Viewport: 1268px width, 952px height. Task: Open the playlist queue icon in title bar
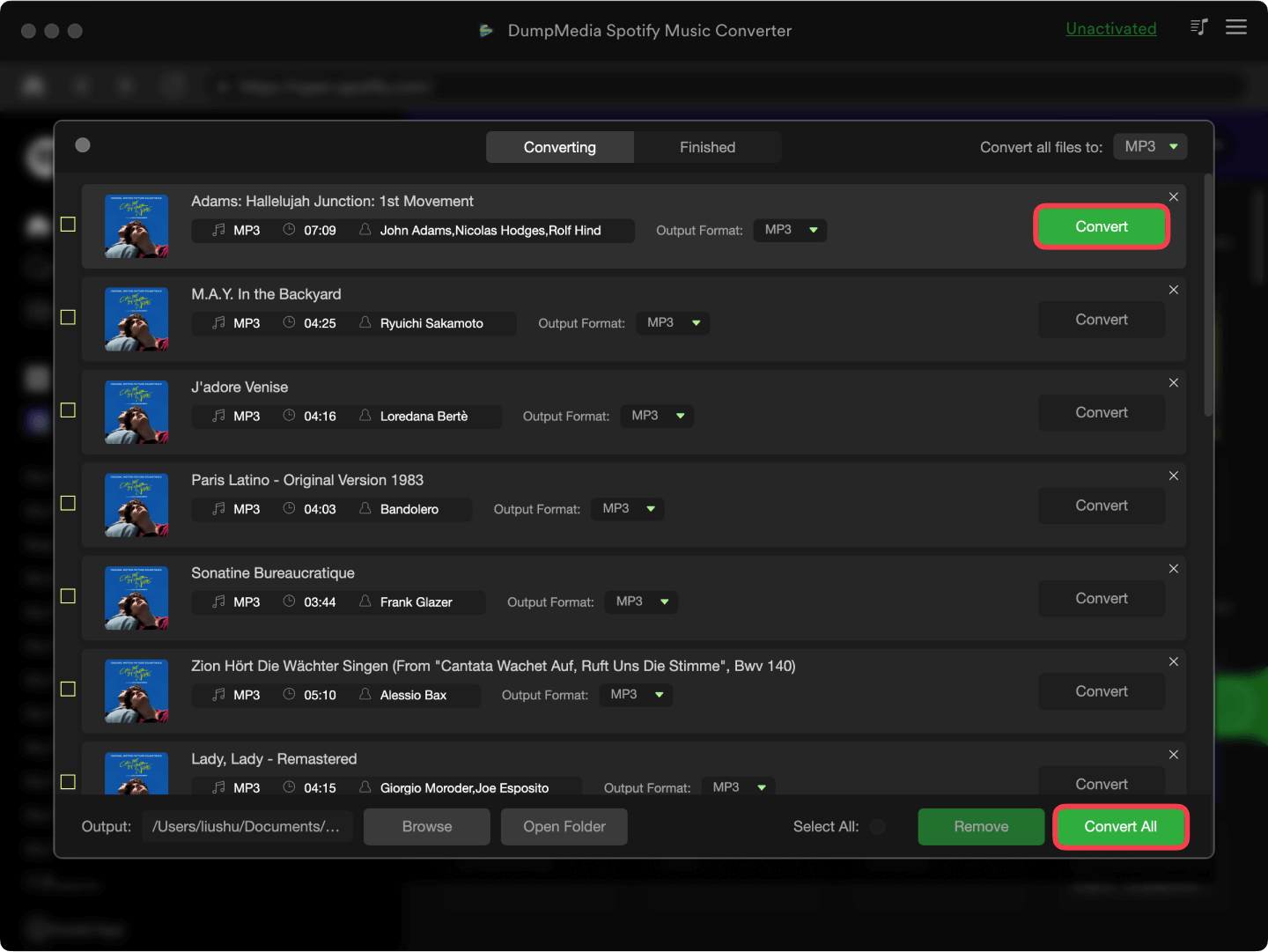(1198, 27)
